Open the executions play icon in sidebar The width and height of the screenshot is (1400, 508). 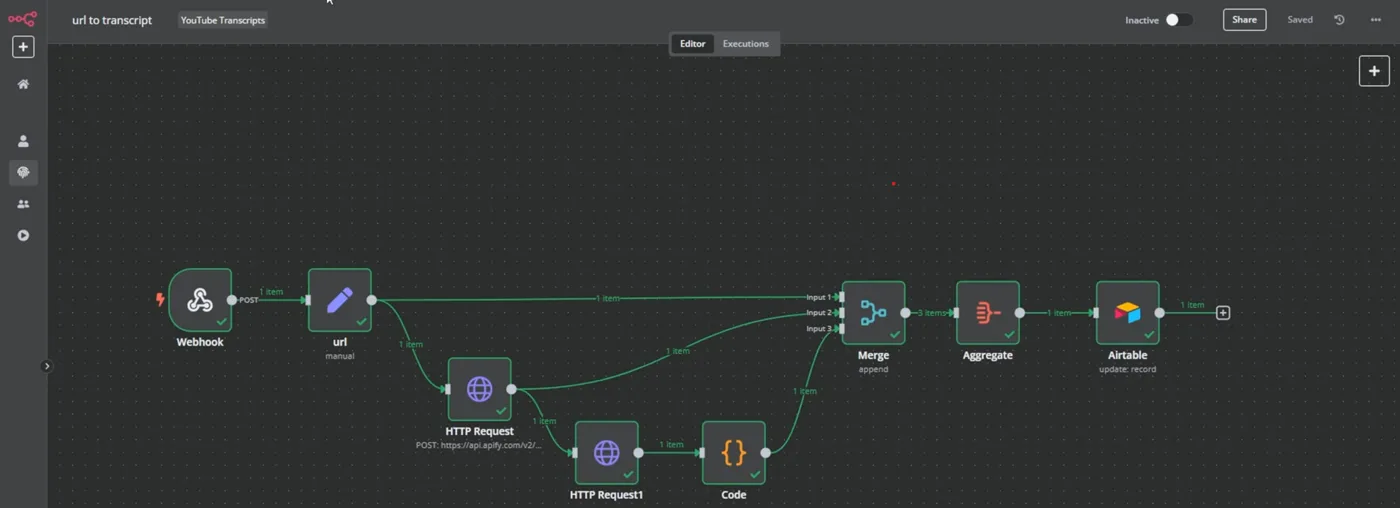tap(23, 235)
